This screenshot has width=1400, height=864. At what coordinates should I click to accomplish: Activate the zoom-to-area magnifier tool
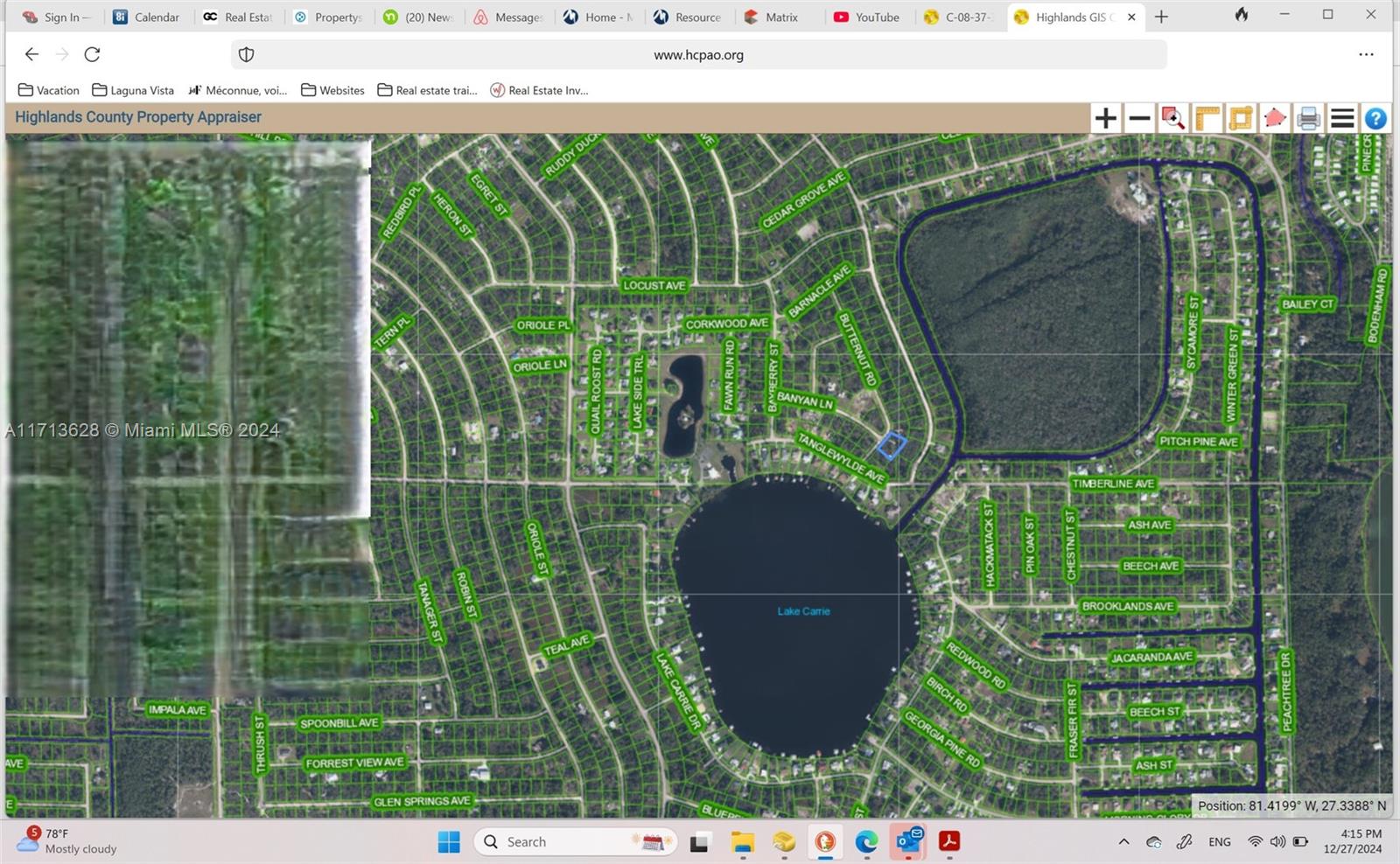coord(1172,117)
